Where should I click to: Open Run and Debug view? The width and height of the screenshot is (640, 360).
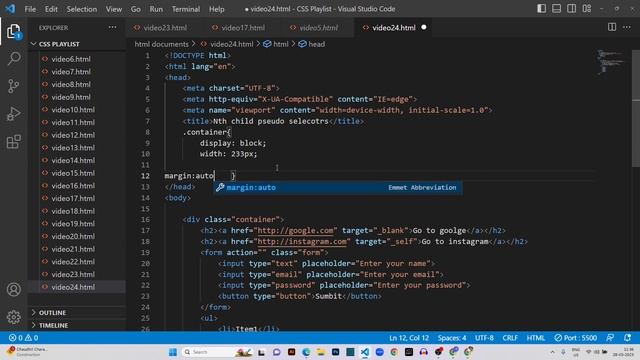tap(13, 114)
